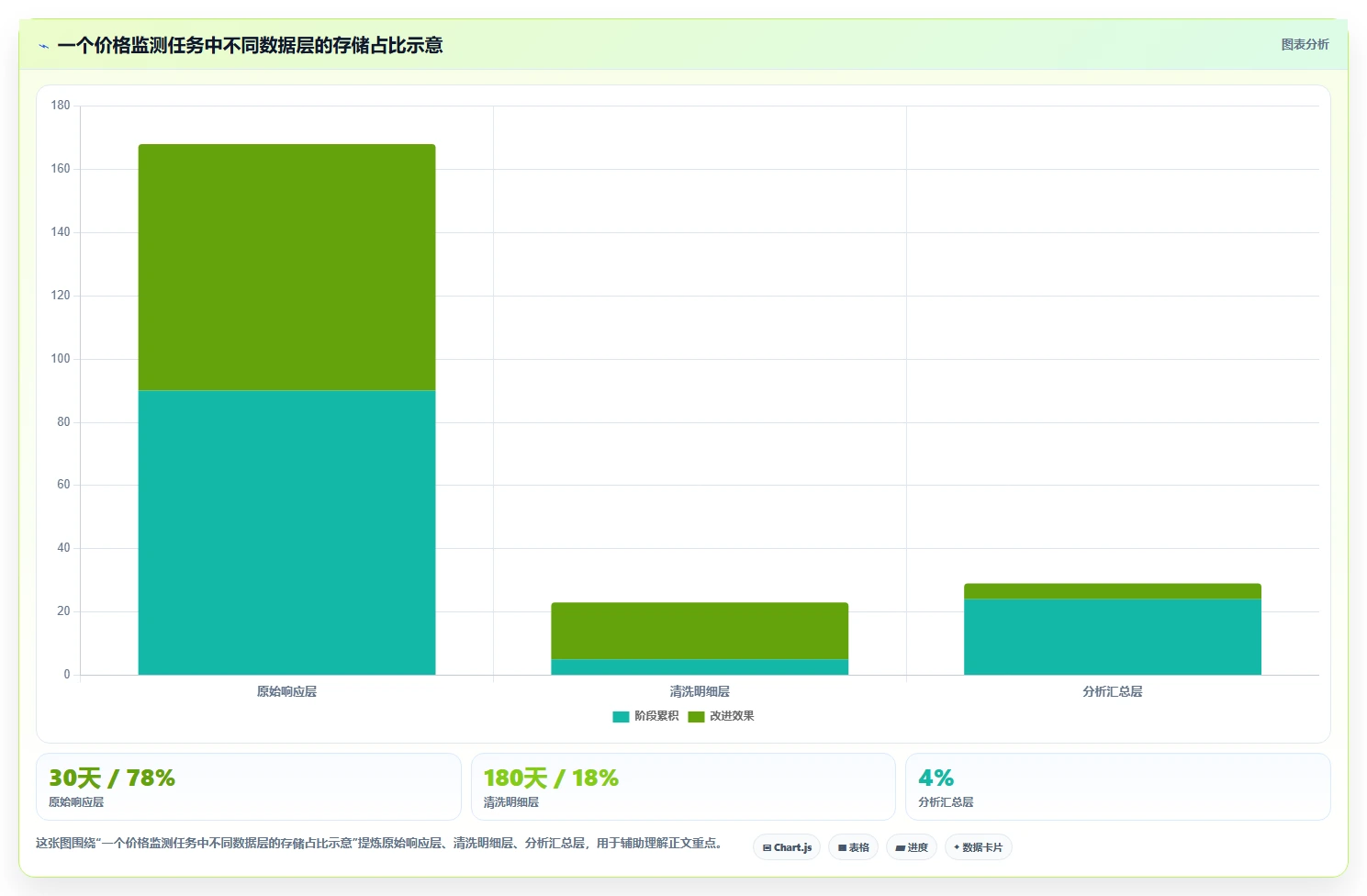Open the 30天 / 78% data card
Image resolution: width=1367 pixels, height=896 pixels.
[x=248, y=787]
